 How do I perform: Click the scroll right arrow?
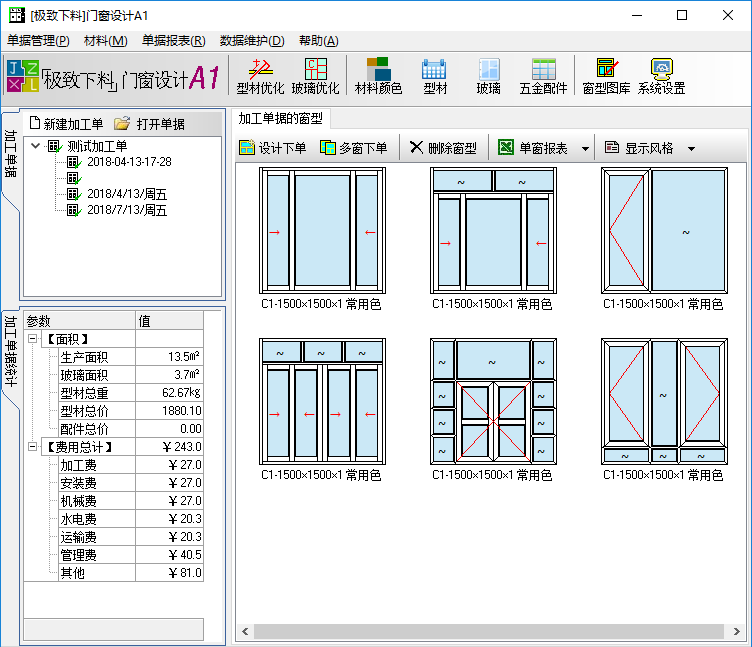737,631
